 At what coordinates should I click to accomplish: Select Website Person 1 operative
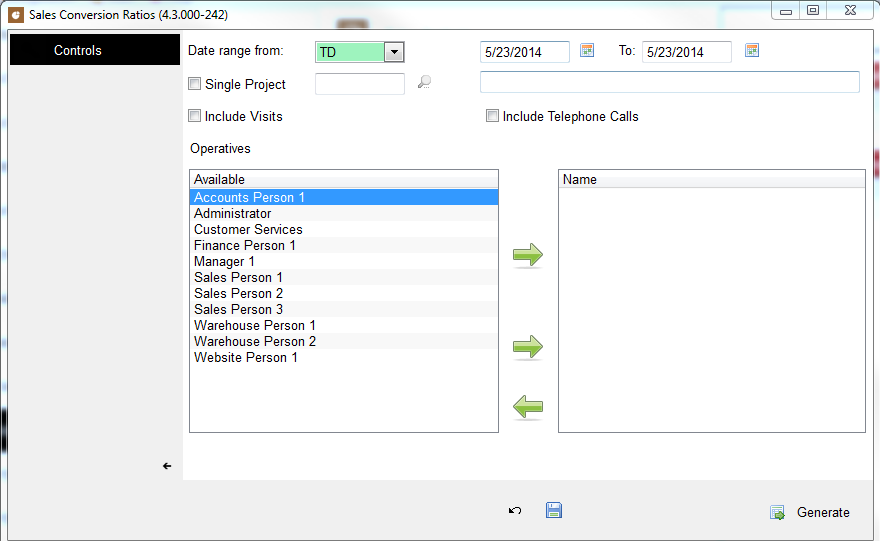tap(343, 357)
